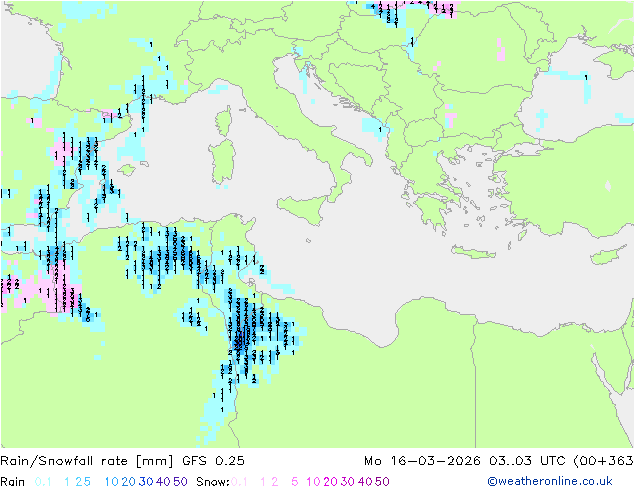The height and width of the screenshot is (490, 634).
Task: Click the Rain legend value 40
Action: click(163, 482)
